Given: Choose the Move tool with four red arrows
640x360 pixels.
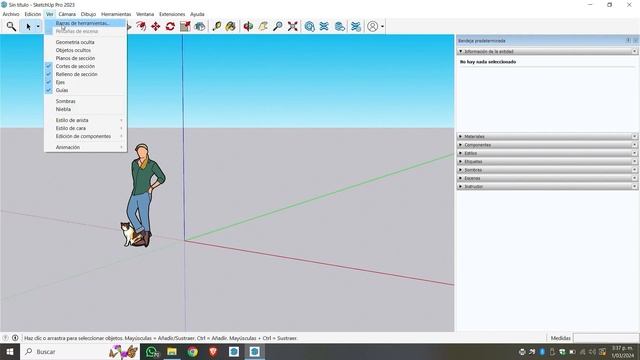Looking at the screenshot, I should (156, 27).
